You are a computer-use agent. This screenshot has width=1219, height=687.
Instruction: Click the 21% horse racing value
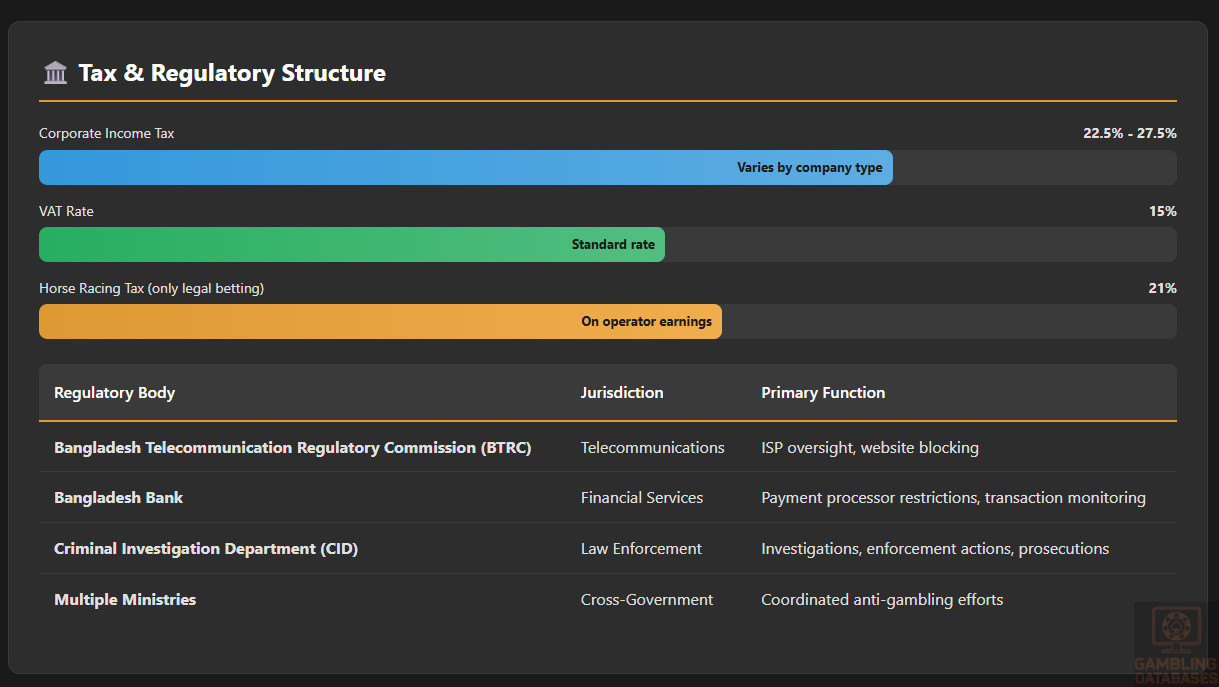[x=1162, y=288]
